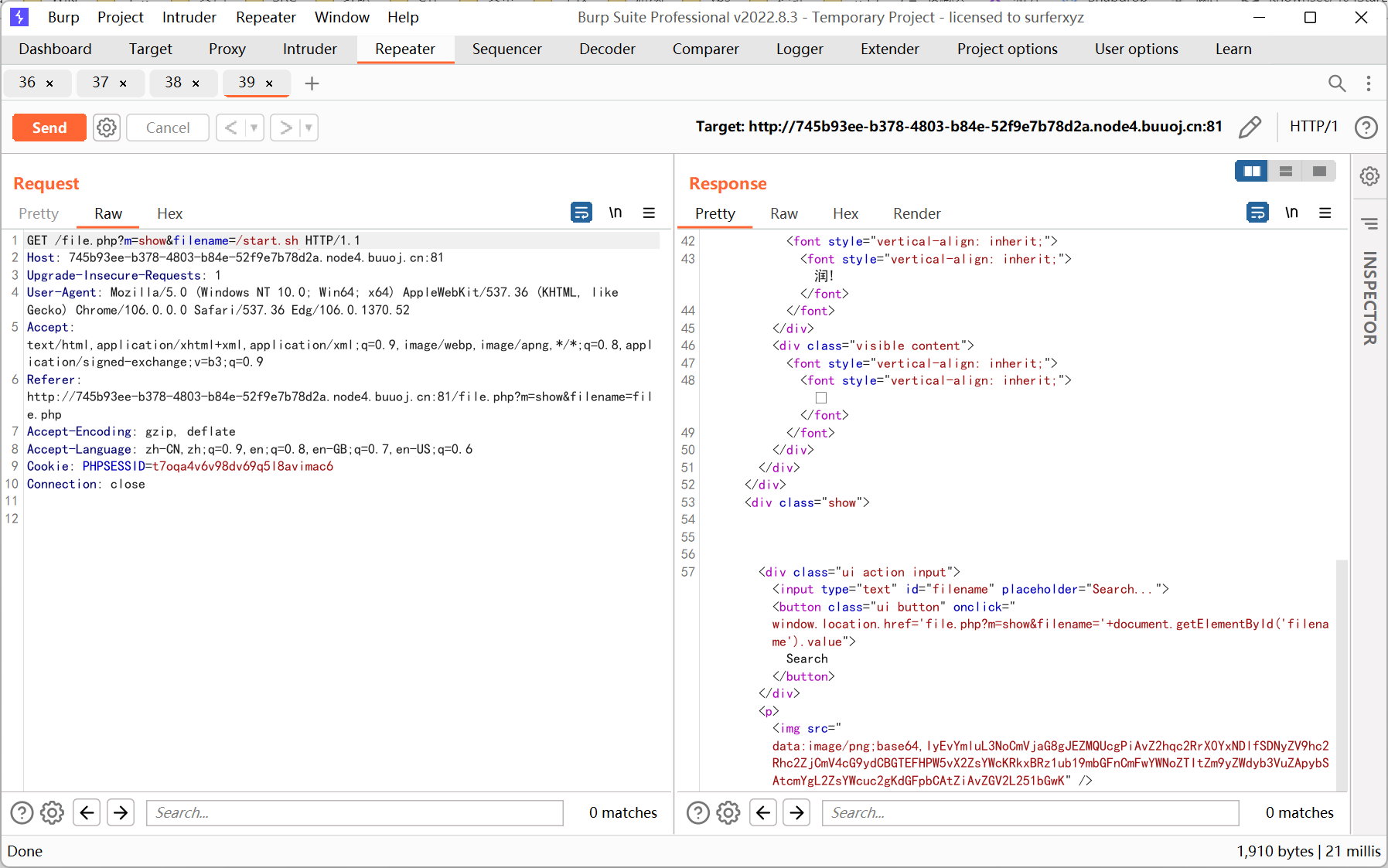Expand the INSPECTOR side panel label
The width and height of the screenshot is (1388, 868).
pyautogui.click(x=1369, y=298)
